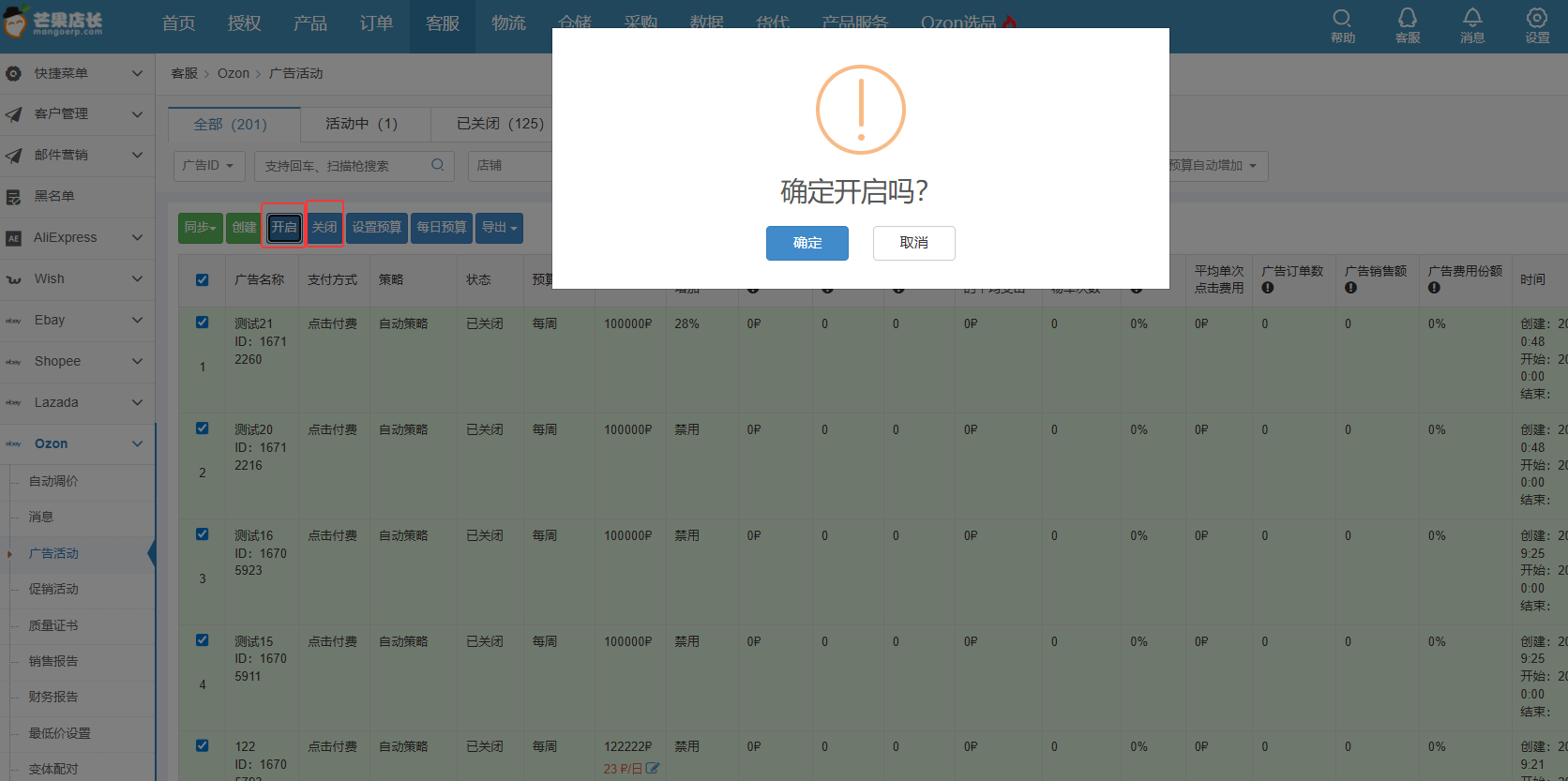The image size is (1568, 781).
Task: Click the 芒果店长 logo
Action: pos(53,23)
